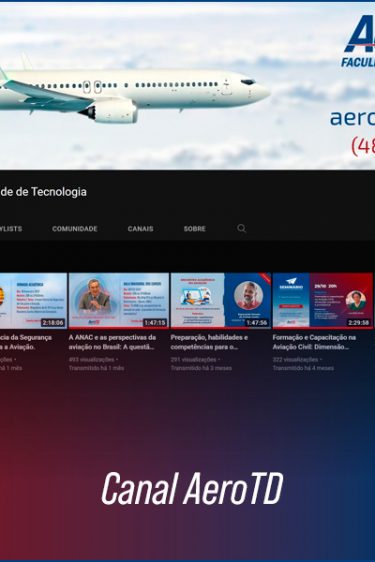The width and height of the screenshot is (375, 562).
Task: Click the 1:47:56 duration badge
Action: coord(257,323)
